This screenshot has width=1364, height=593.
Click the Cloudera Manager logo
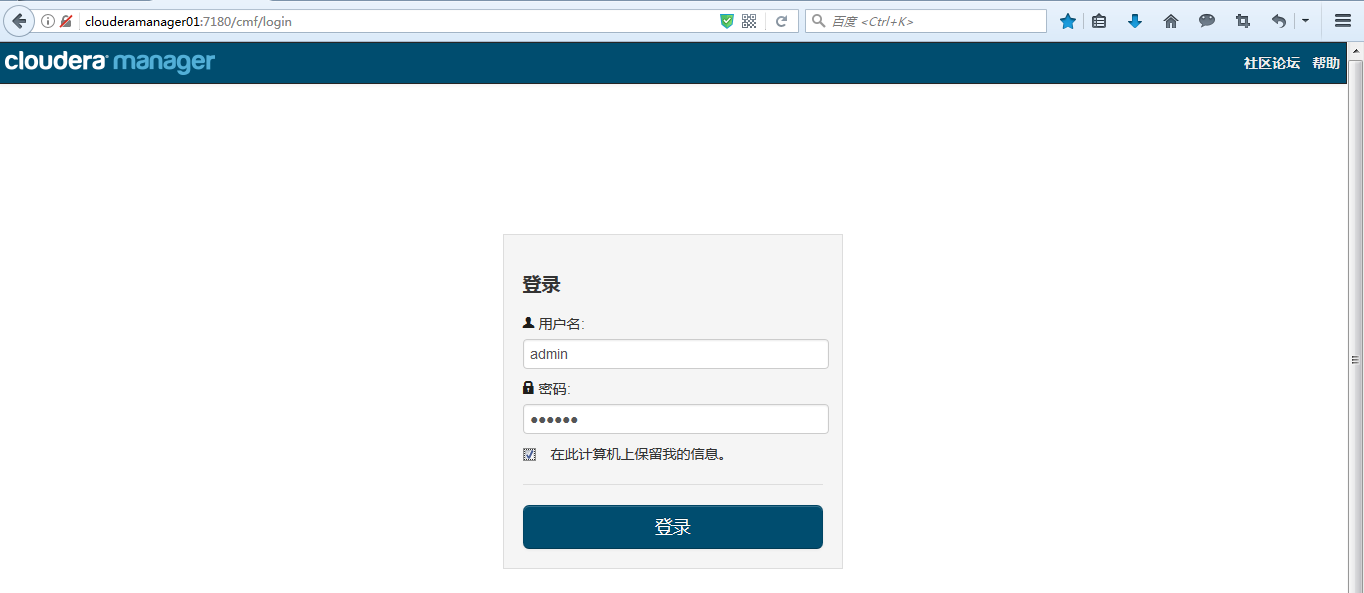(110, 62)
